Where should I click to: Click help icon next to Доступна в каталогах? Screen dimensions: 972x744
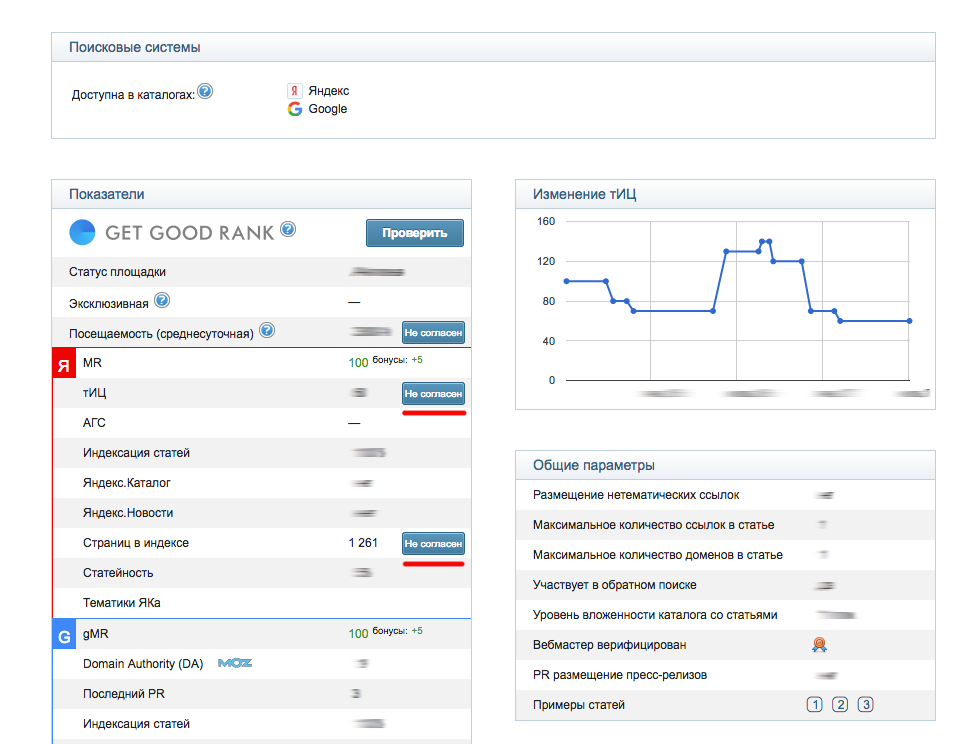[205, 91]
